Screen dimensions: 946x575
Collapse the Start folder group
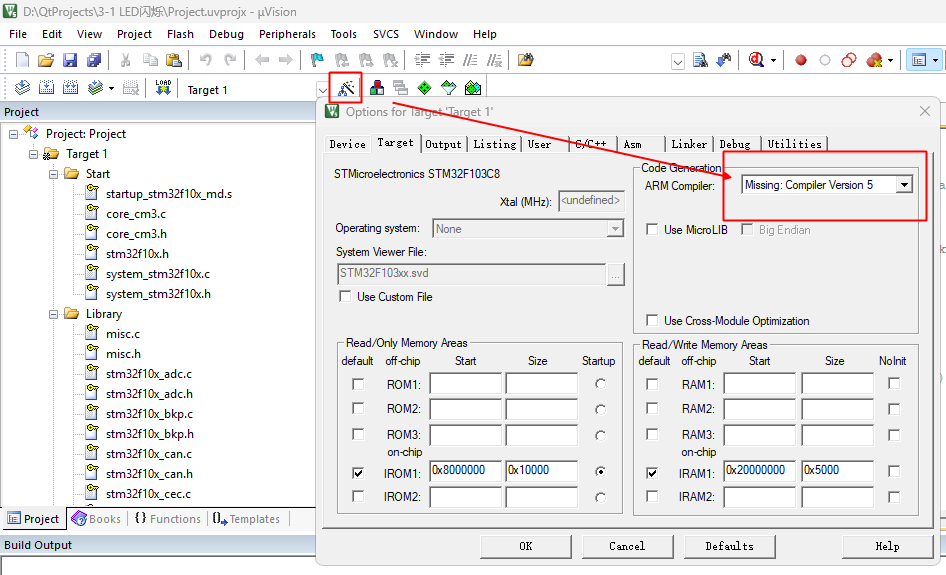53,174
